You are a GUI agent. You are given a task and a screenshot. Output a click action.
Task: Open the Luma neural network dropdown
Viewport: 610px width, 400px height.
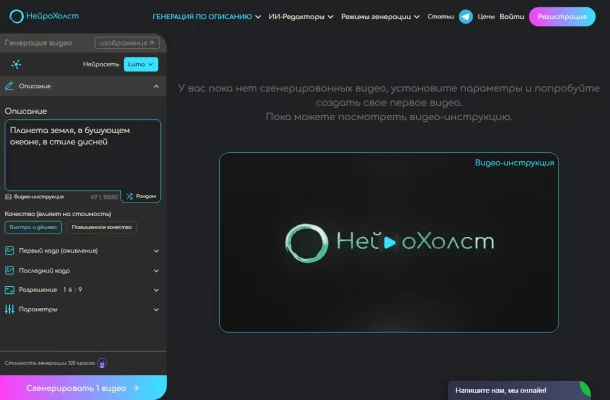pyautogui.click(x=141, y=64)
